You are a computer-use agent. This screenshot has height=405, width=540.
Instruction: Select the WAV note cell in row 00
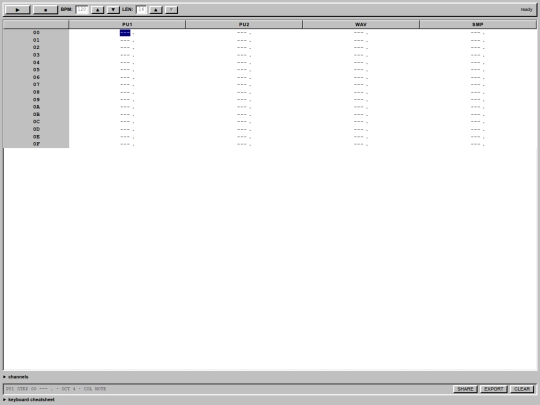(x=359, y=33)
